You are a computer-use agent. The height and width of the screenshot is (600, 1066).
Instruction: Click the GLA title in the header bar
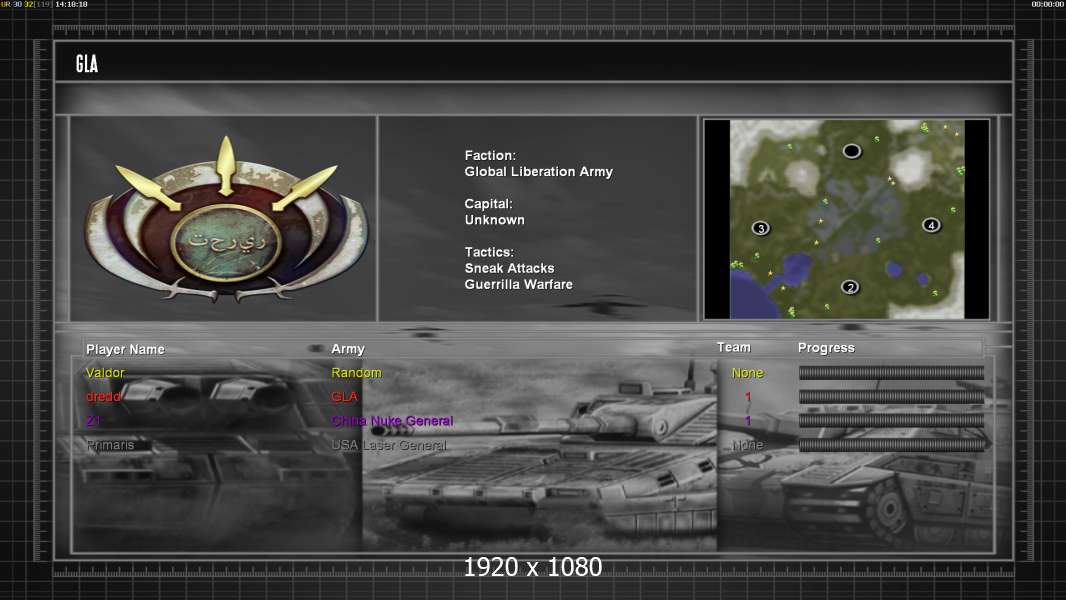[x=87, y=64]
